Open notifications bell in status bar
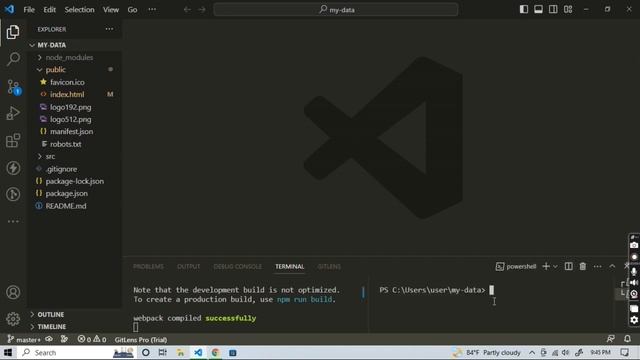 pos(627,339)
